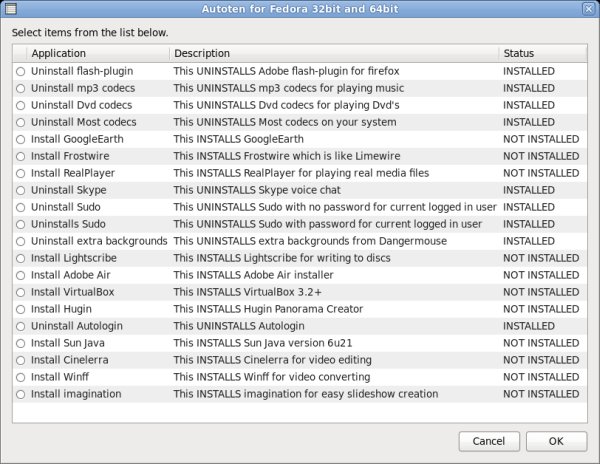Pick the Install Sun Java option
Image resolution: width=600 pixels, height=464 pixels.
20,343
